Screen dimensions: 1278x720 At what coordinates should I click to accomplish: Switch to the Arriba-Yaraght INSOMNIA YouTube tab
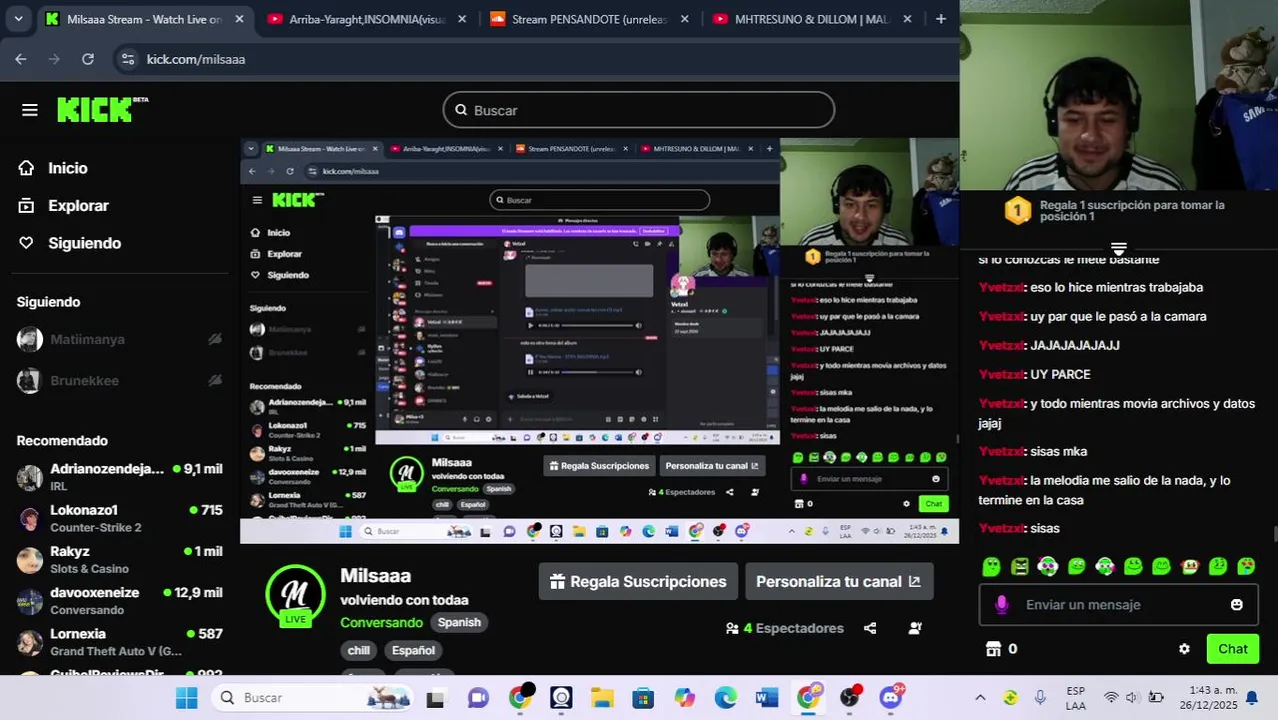[367, 19]
